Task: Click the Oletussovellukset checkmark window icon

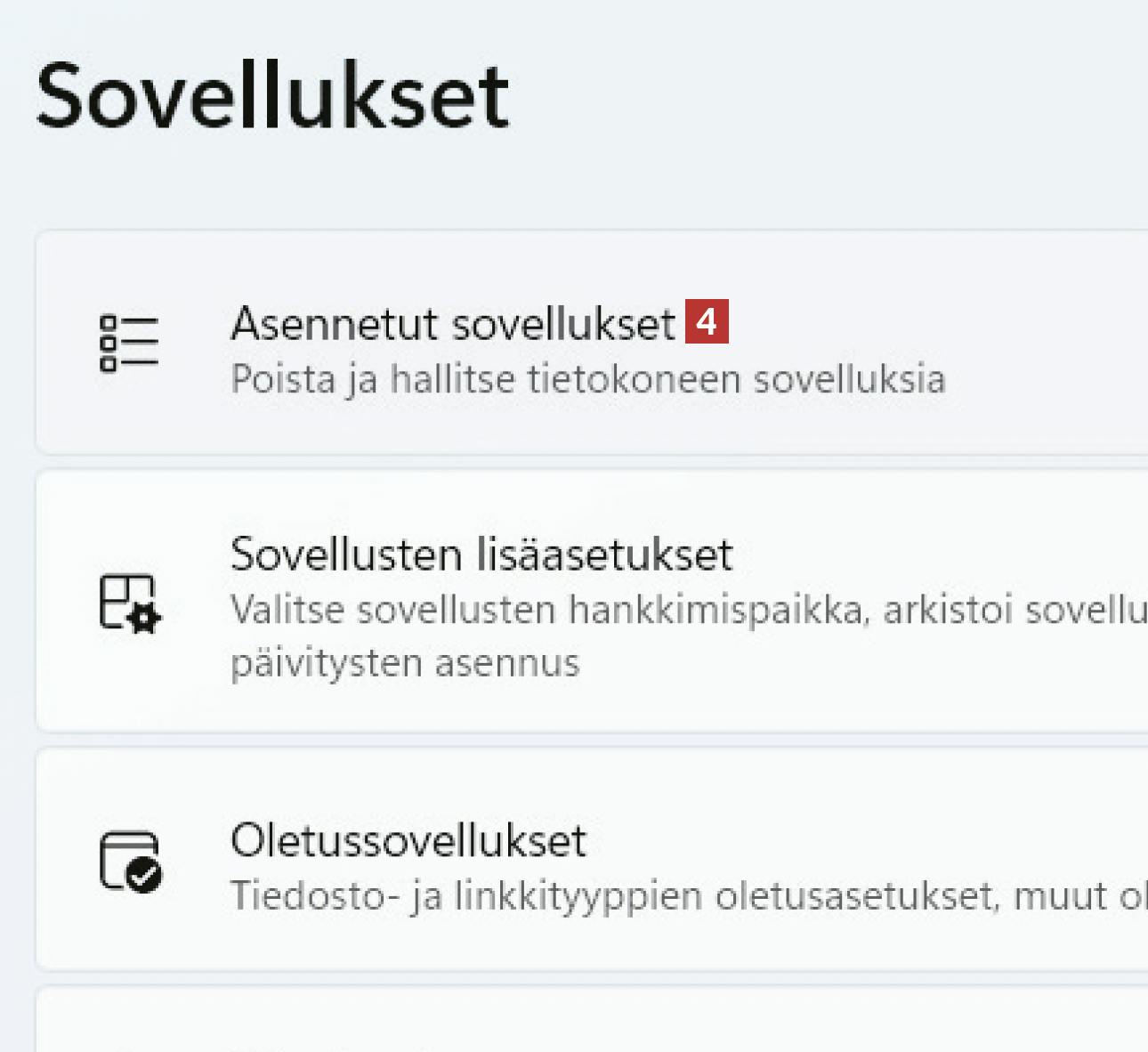Action: coord(130,862)
